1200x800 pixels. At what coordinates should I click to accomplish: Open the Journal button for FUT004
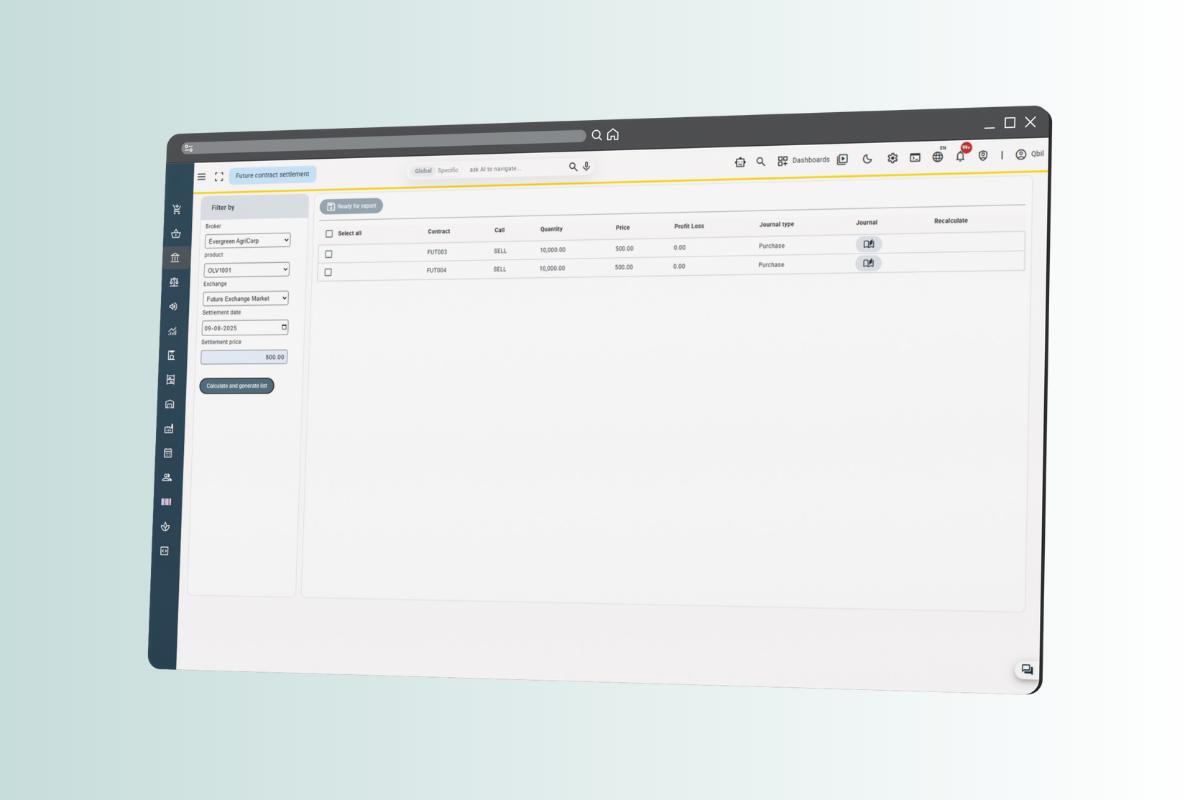(x=868, y=263)
